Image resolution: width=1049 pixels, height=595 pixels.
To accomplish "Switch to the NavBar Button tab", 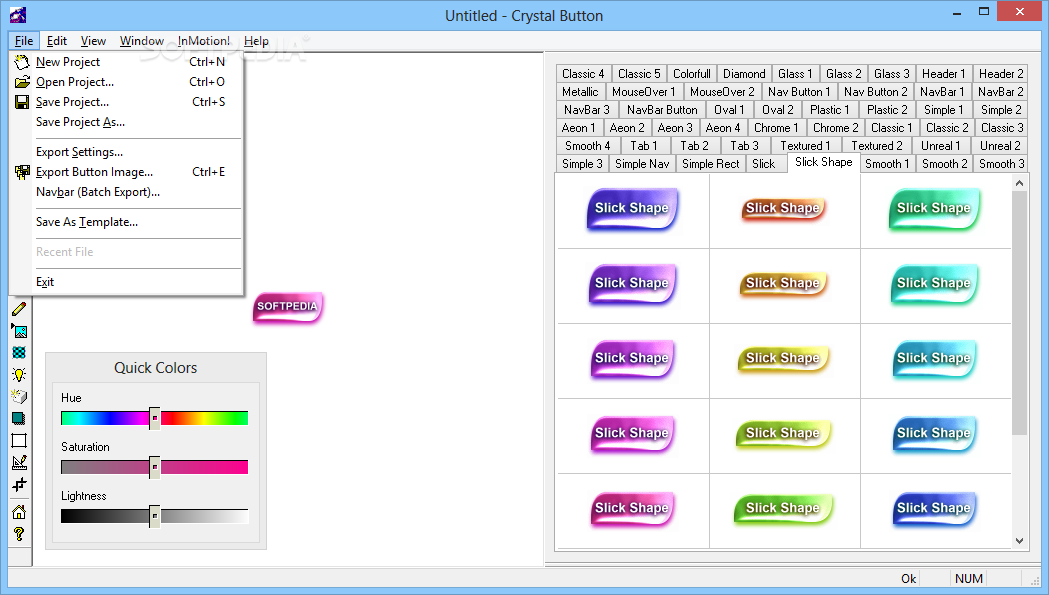I will click(662, 110).
